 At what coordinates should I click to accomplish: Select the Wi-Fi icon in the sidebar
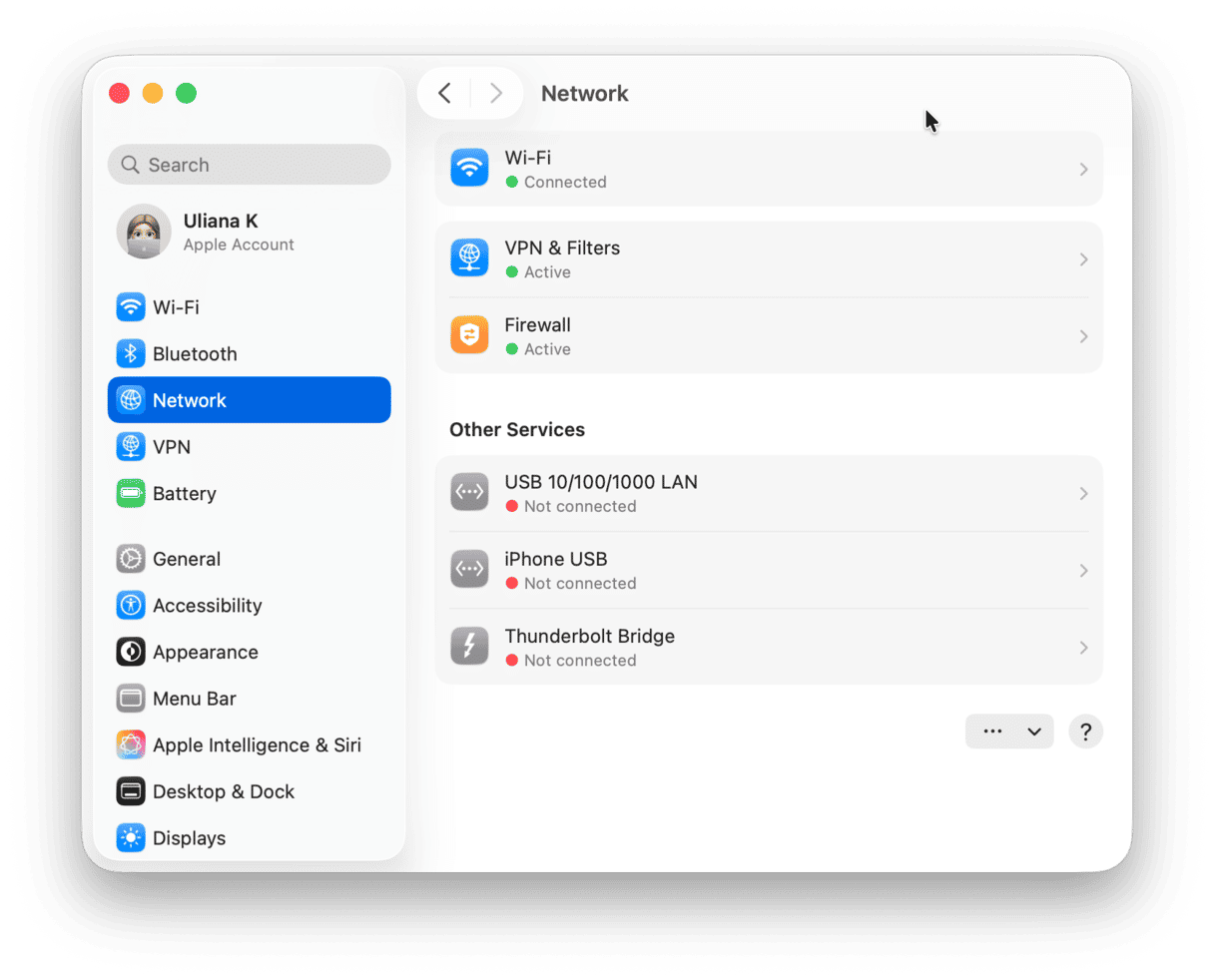[131, 307]
